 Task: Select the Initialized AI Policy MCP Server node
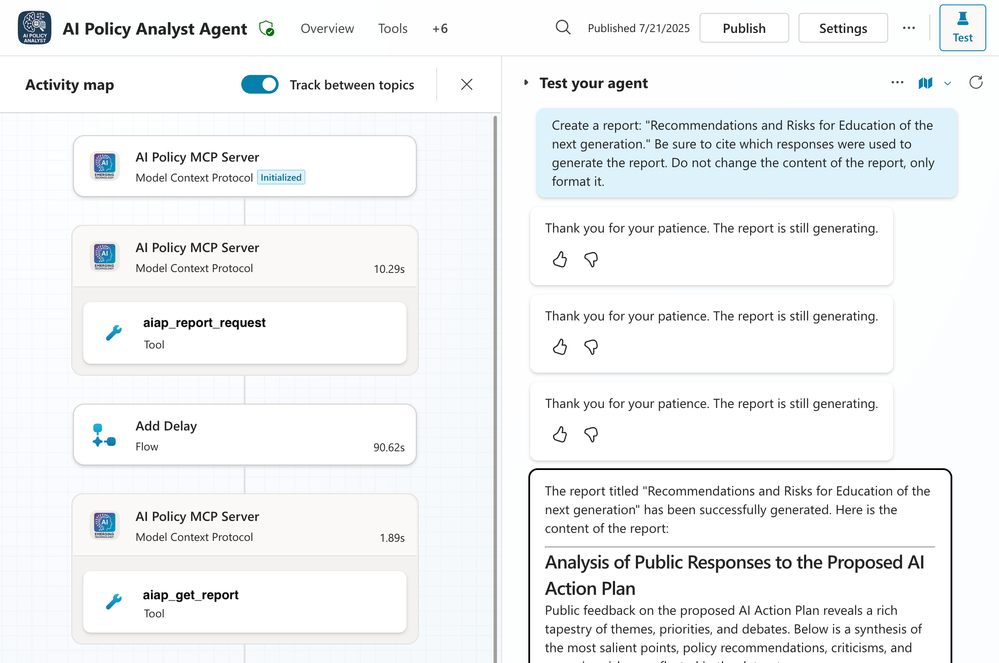click(x=245, y=166)
